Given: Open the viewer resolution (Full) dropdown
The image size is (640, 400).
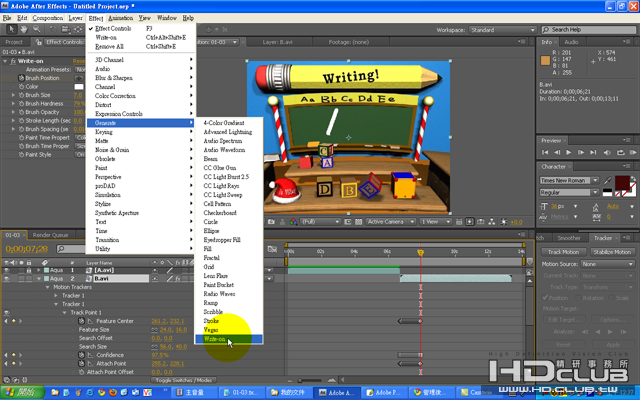Looking at the screenshot, I should (320, 222).
